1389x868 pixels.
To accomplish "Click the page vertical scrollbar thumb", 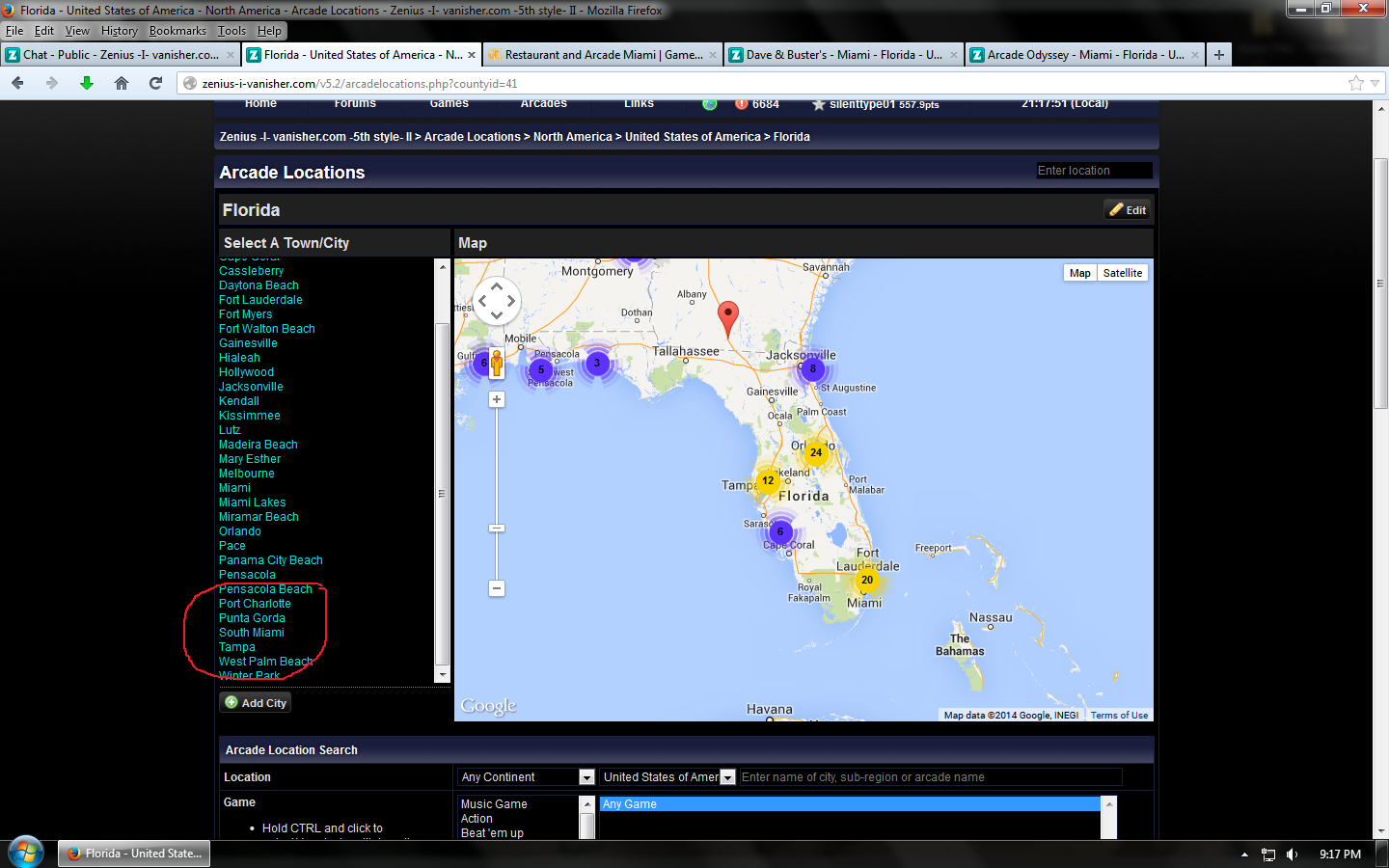I will tap(1380, 285).
